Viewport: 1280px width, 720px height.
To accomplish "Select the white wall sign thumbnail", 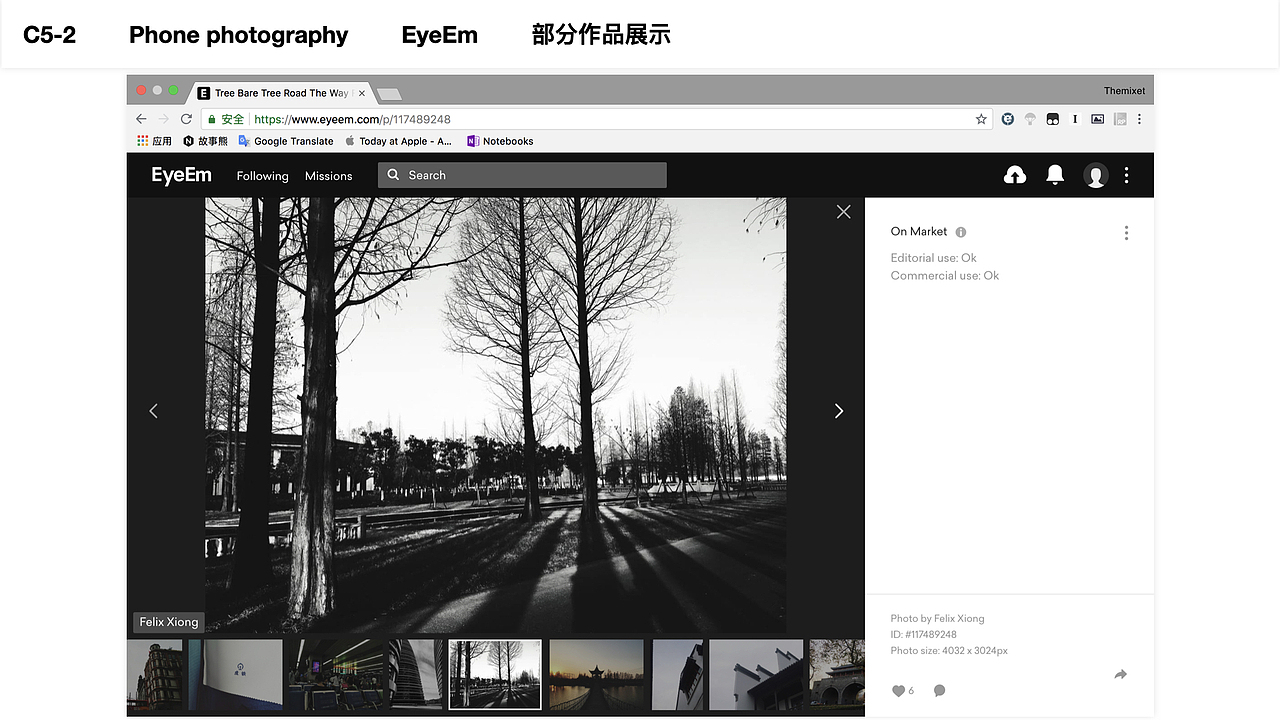I will (236, 675).
